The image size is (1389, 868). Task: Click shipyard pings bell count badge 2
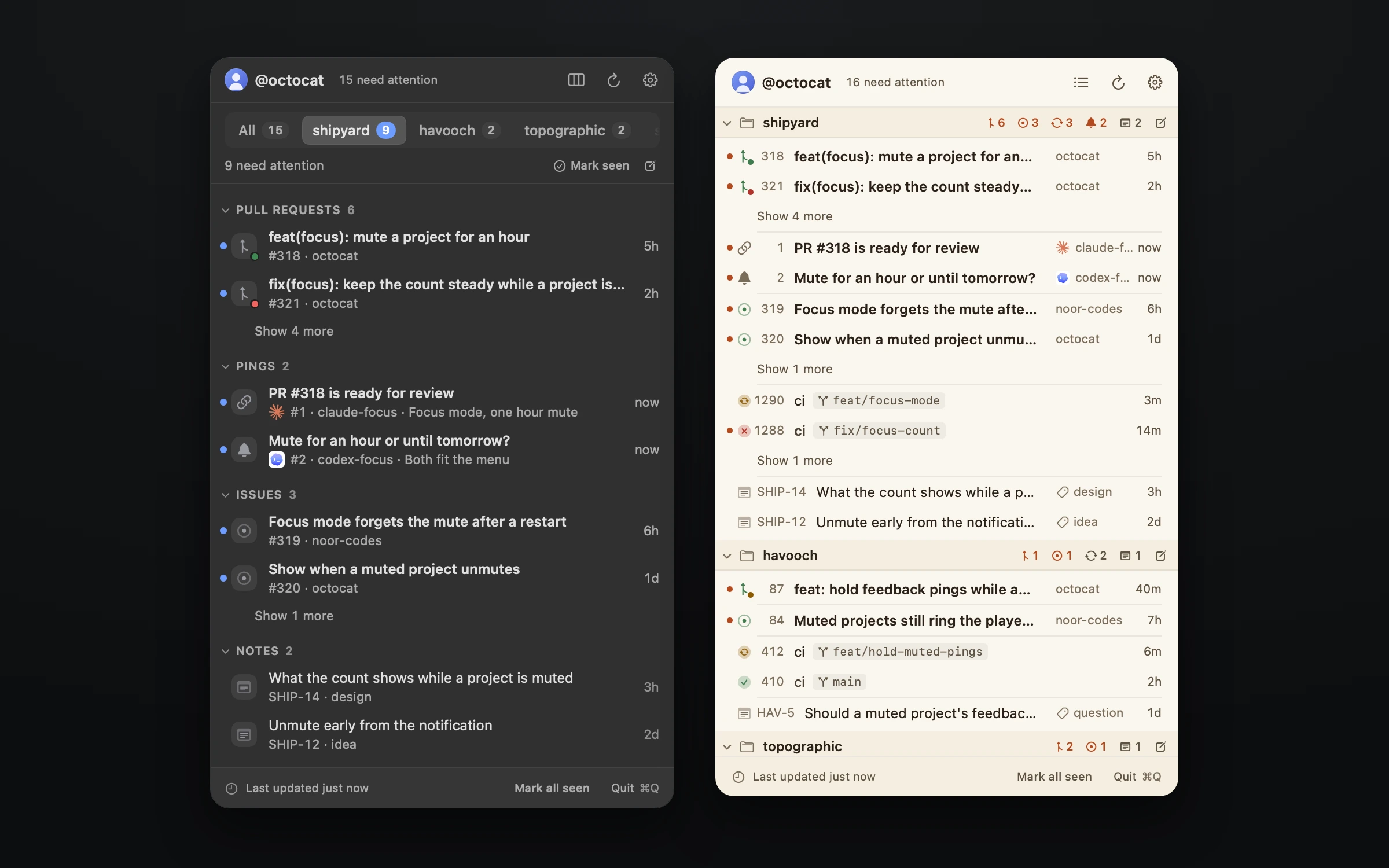click(x=1096, y=123)
